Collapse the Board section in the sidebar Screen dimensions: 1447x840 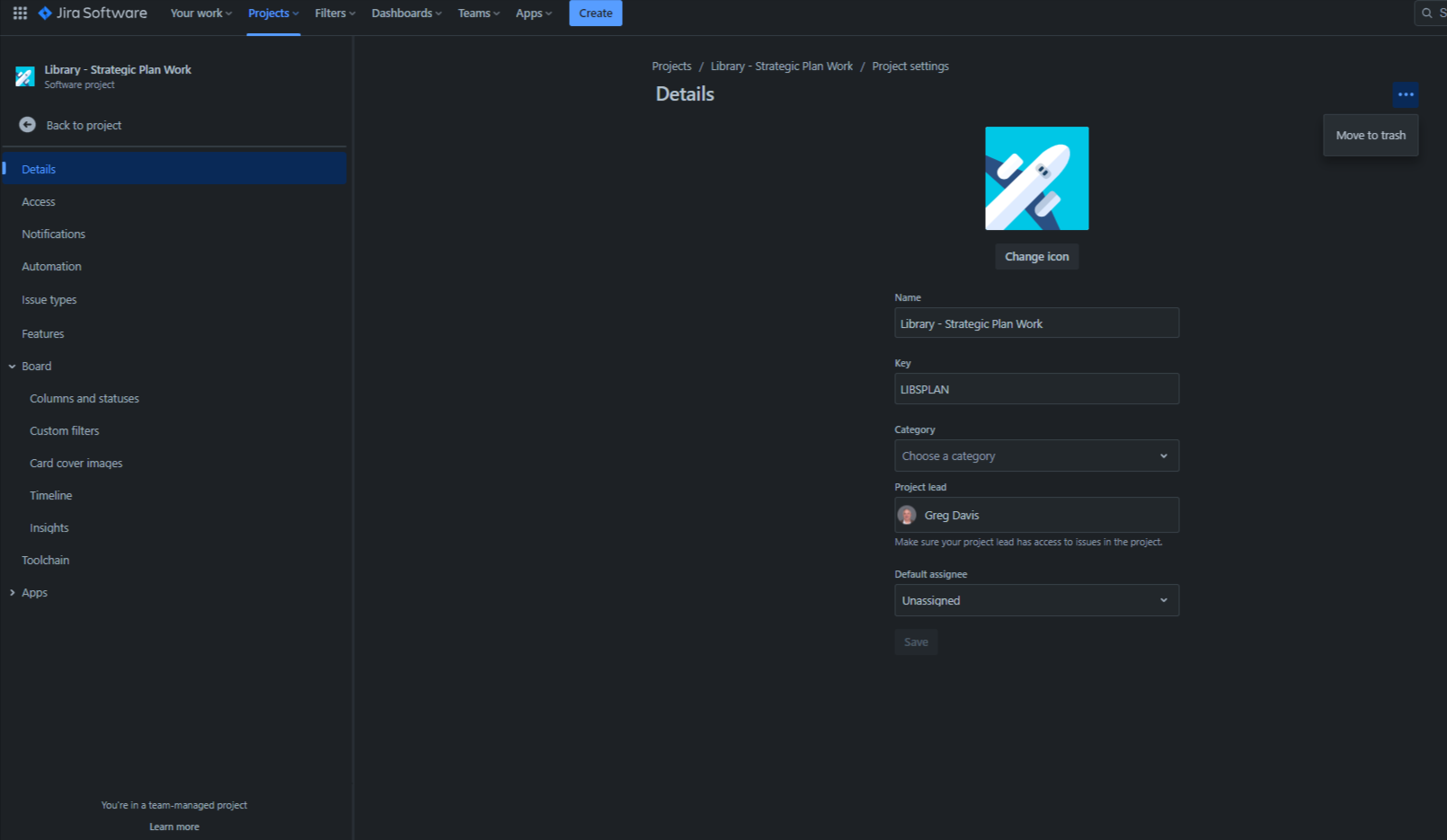(x=12, y=366)
